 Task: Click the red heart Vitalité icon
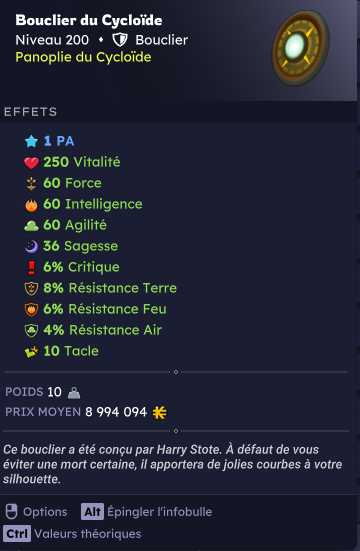click(x=31, y=162)
